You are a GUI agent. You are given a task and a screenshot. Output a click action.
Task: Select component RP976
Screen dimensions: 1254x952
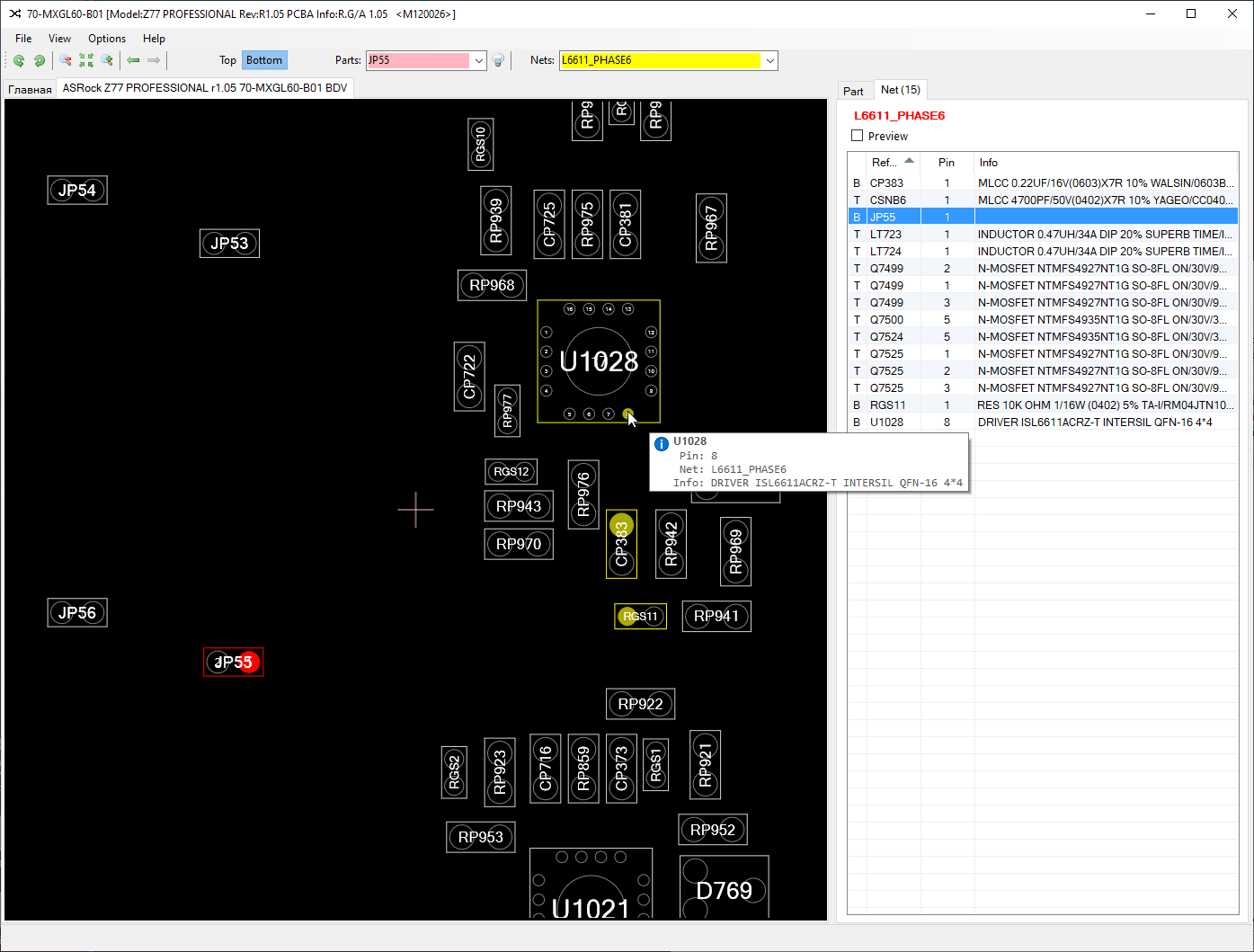coord(583,494)
